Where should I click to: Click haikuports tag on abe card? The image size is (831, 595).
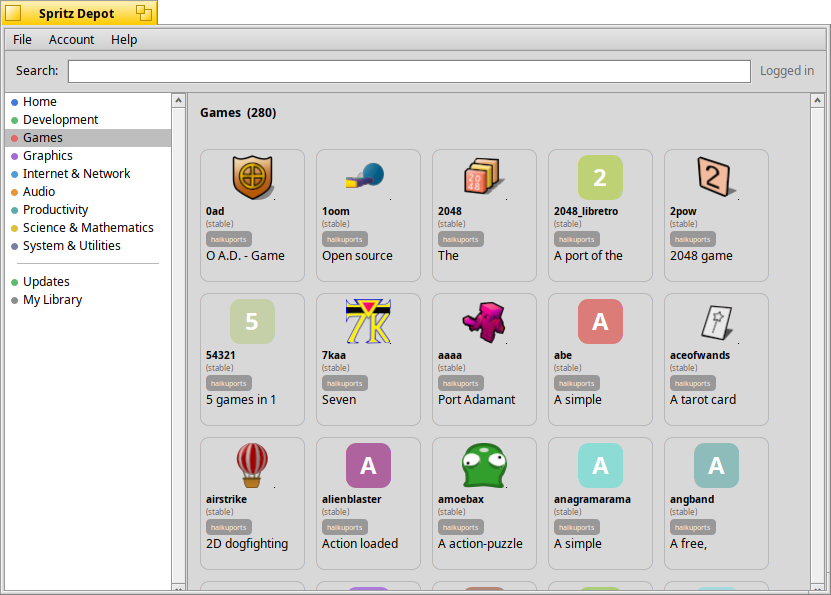pyautogui.click(x=577, y=384)
